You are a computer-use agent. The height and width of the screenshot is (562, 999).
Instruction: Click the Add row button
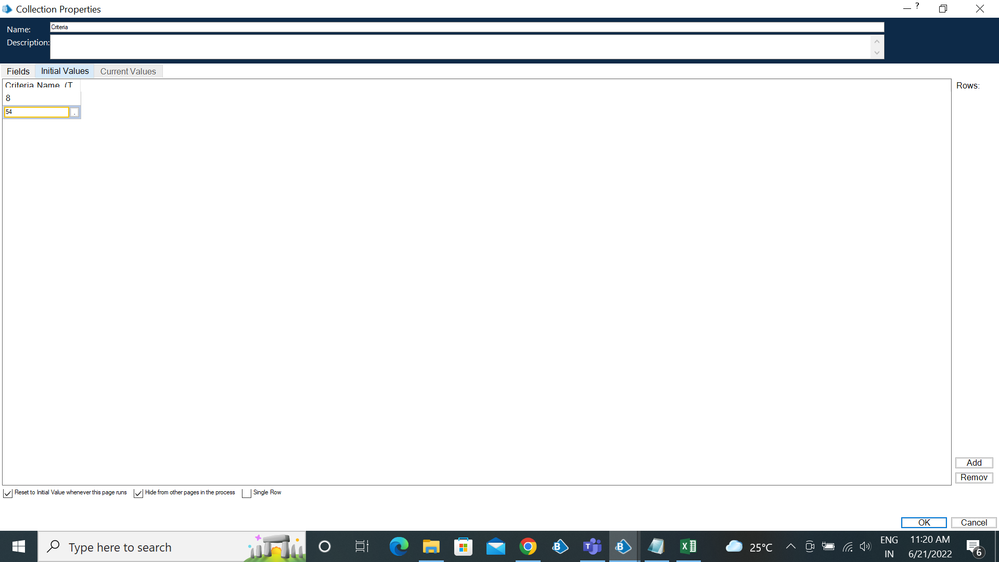(x=974, y=463)
